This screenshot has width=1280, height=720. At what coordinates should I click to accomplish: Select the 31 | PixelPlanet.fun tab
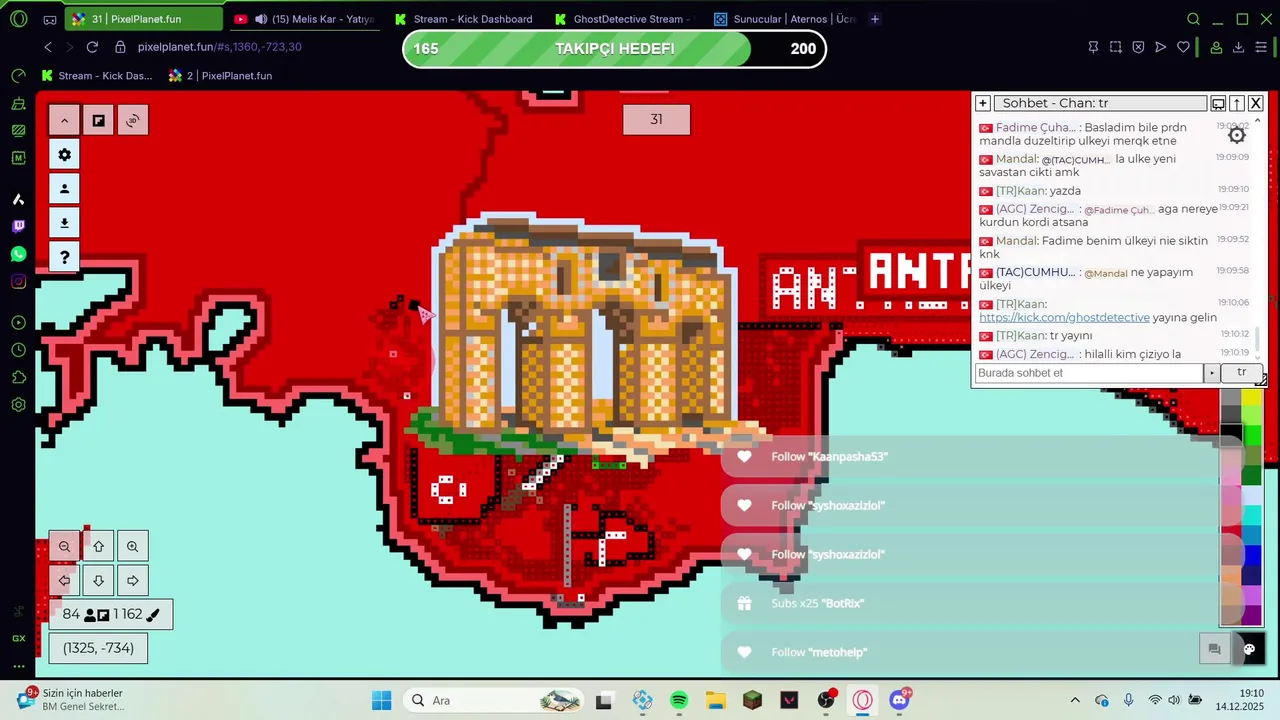pyautogui.click(x=145, y=19)
